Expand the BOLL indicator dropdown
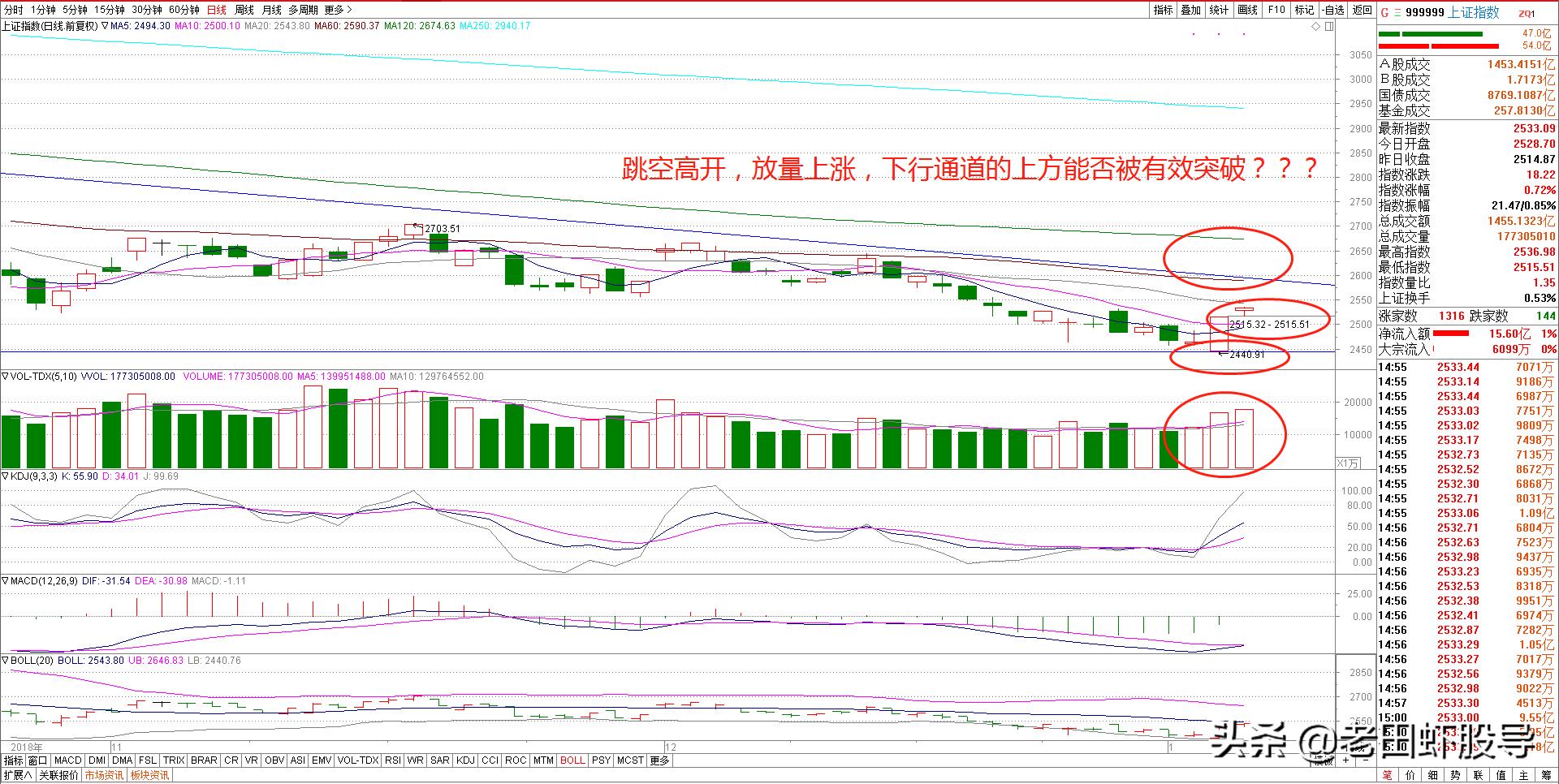Screen dimensions: 1559x784 pyautogui.click(x=5, y=661)
